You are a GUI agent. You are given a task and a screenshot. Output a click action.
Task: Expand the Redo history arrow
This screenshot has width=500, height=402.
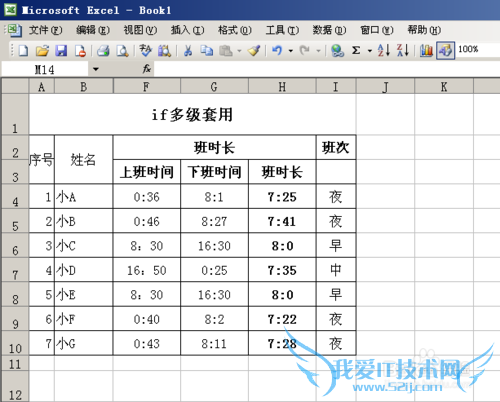pos(318,51)
